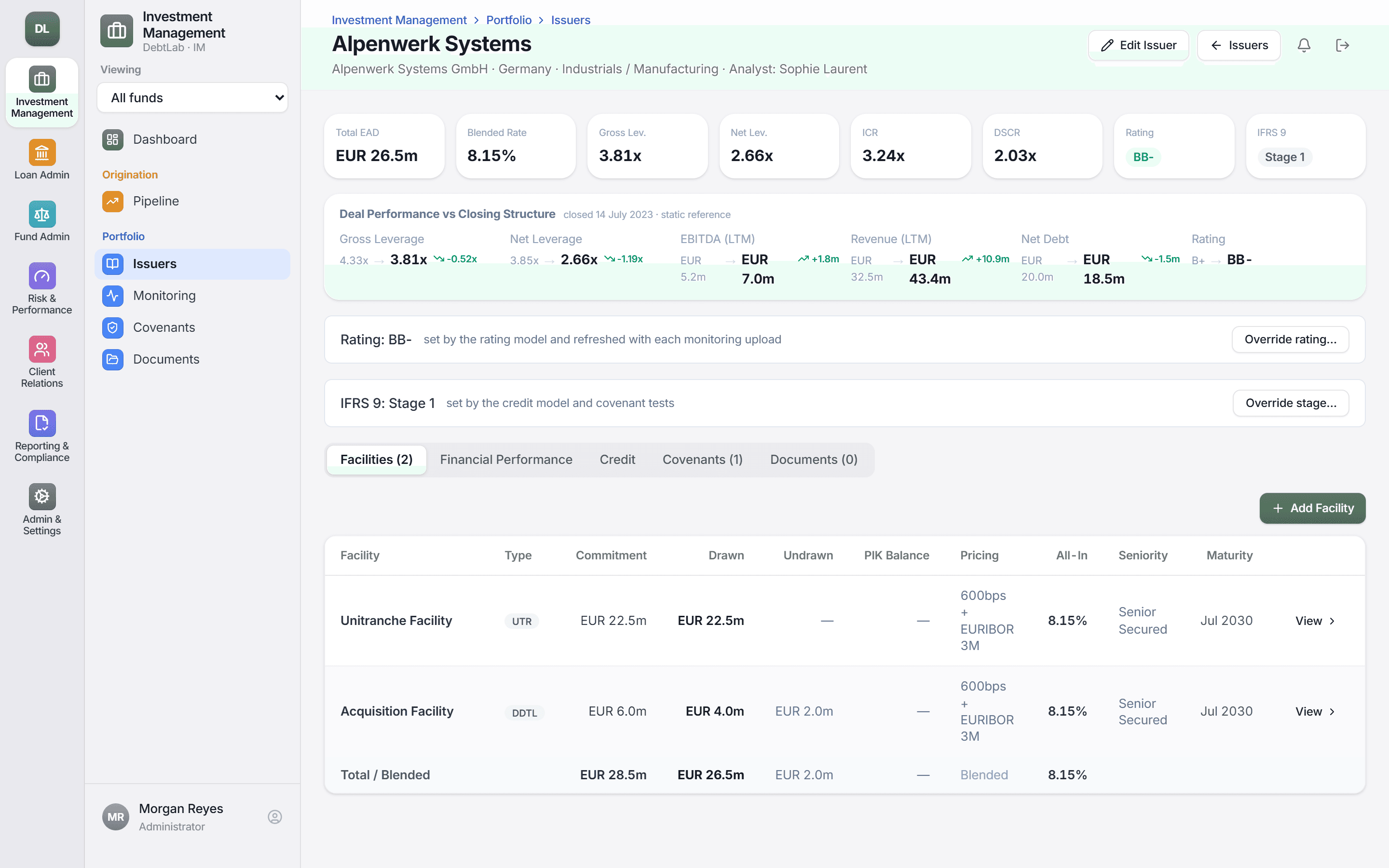Switch to the Credit tab

click(617, 459)
